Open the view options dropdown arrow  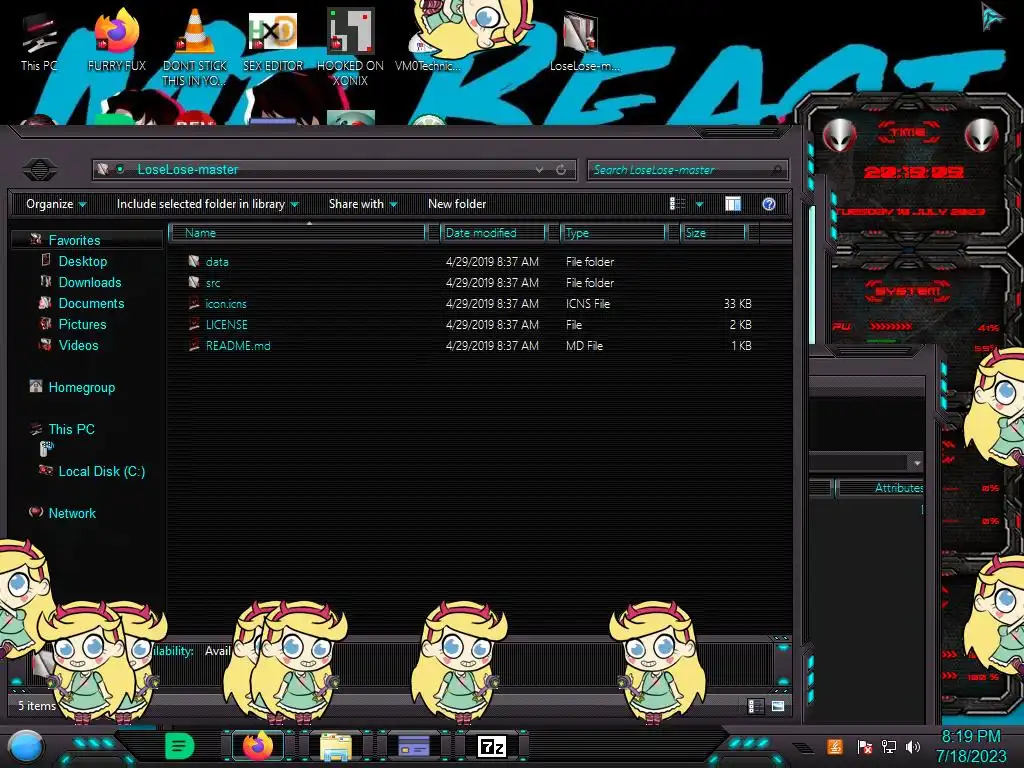[x=699, y=204]
